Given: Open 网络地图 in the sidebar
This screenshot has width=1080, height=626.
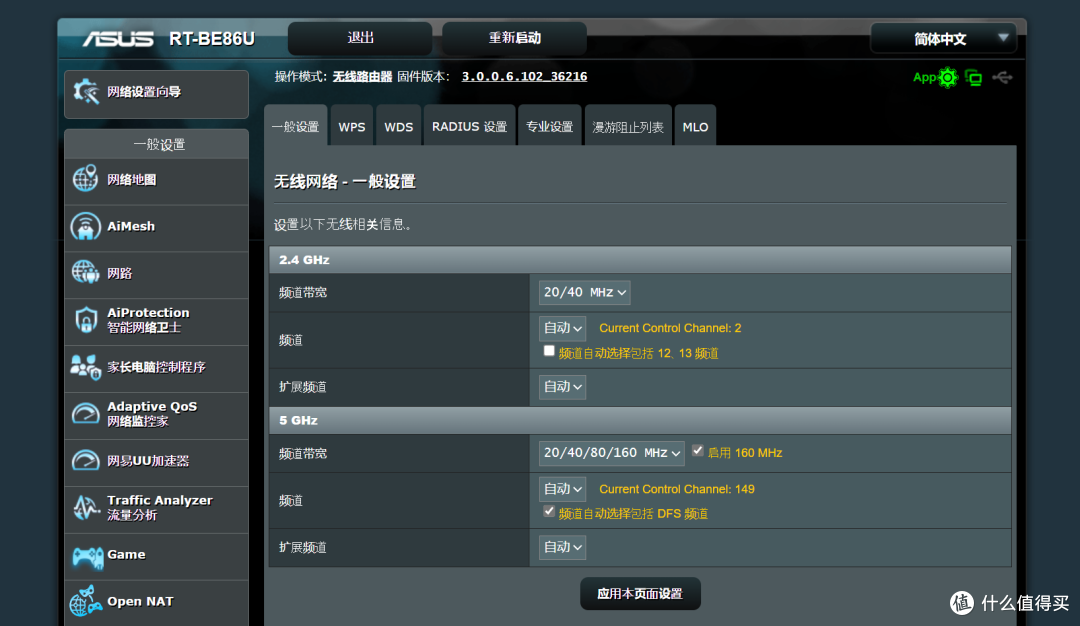Looking at the screenshot, I should point(132,180).
